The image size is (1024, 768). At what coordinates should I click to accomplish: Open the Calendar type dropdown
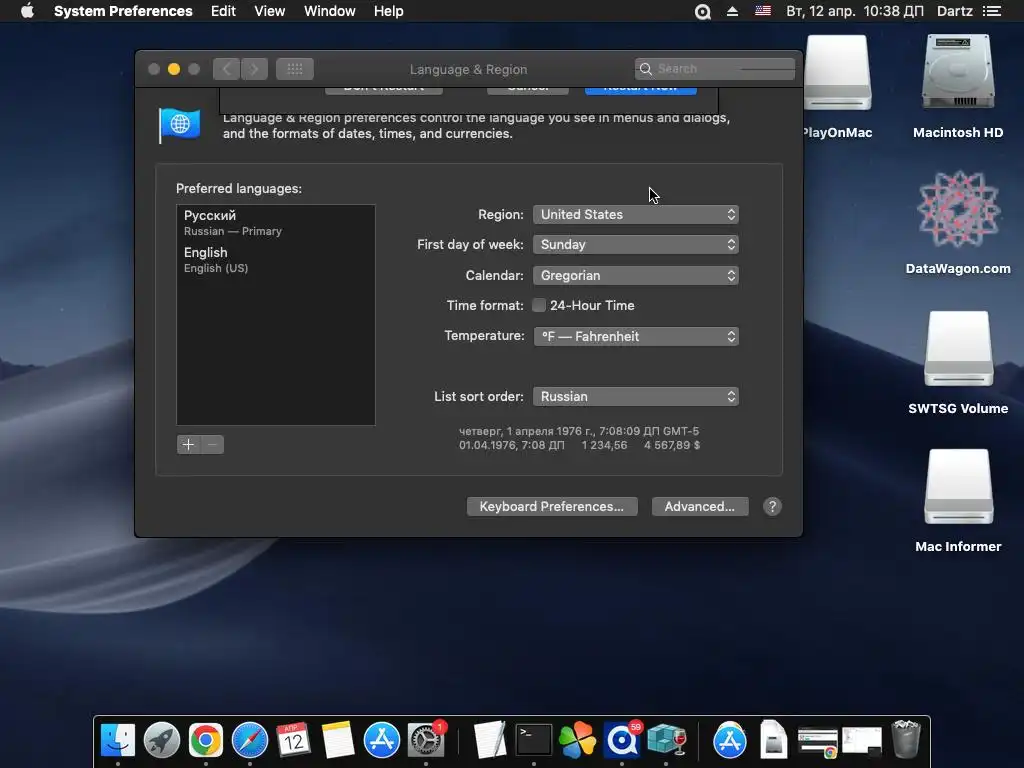[635, 276]
